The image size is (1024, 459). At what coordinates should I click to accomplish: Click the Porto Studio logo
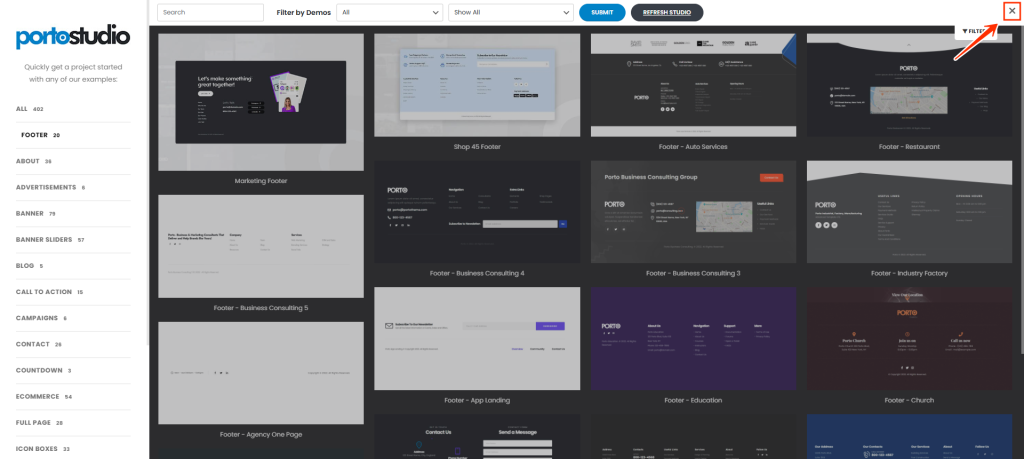click(73, 38)
